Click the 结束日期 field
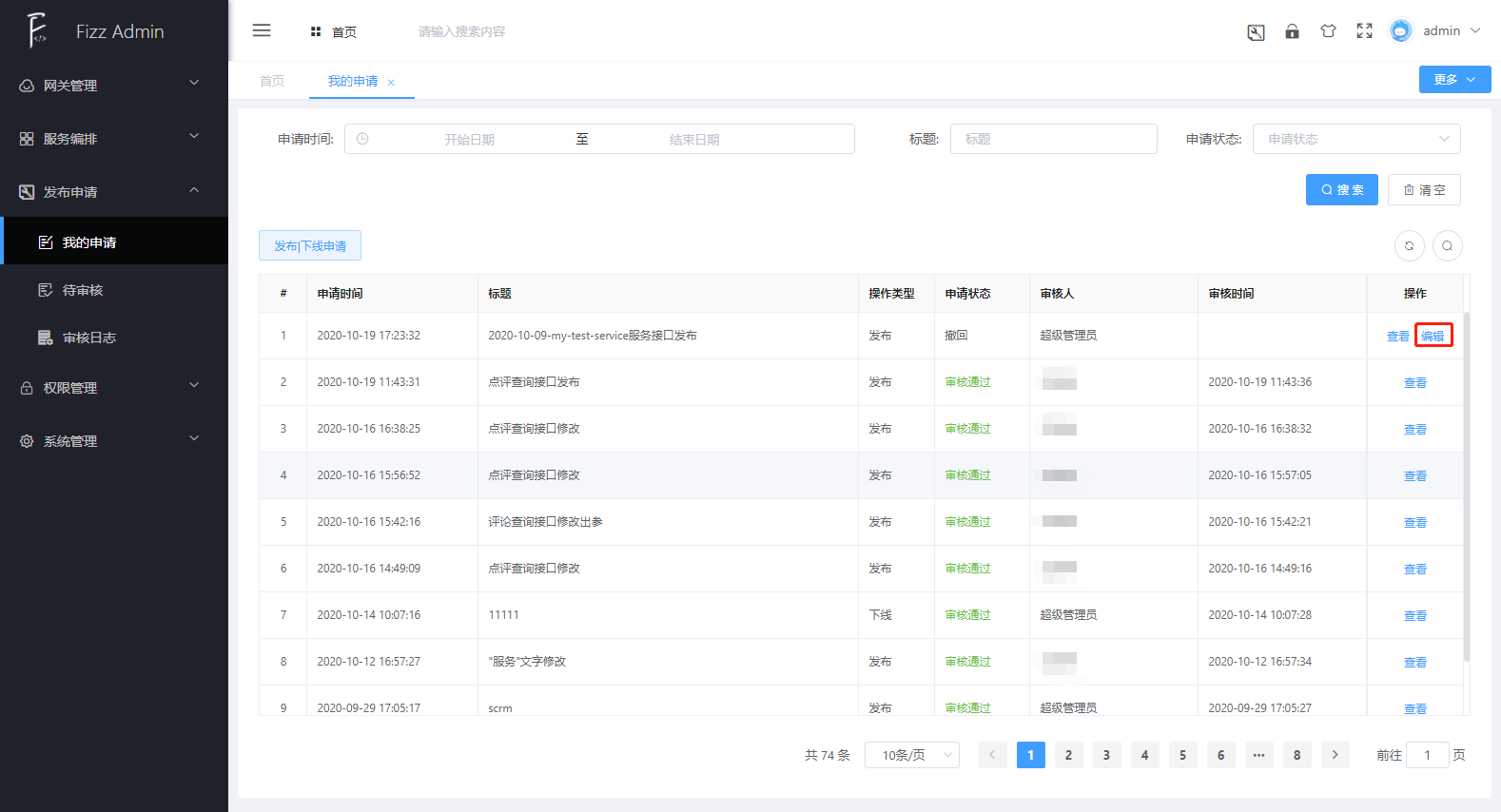The height and width of the screenshot is (812, 1501). click(694, 139)
